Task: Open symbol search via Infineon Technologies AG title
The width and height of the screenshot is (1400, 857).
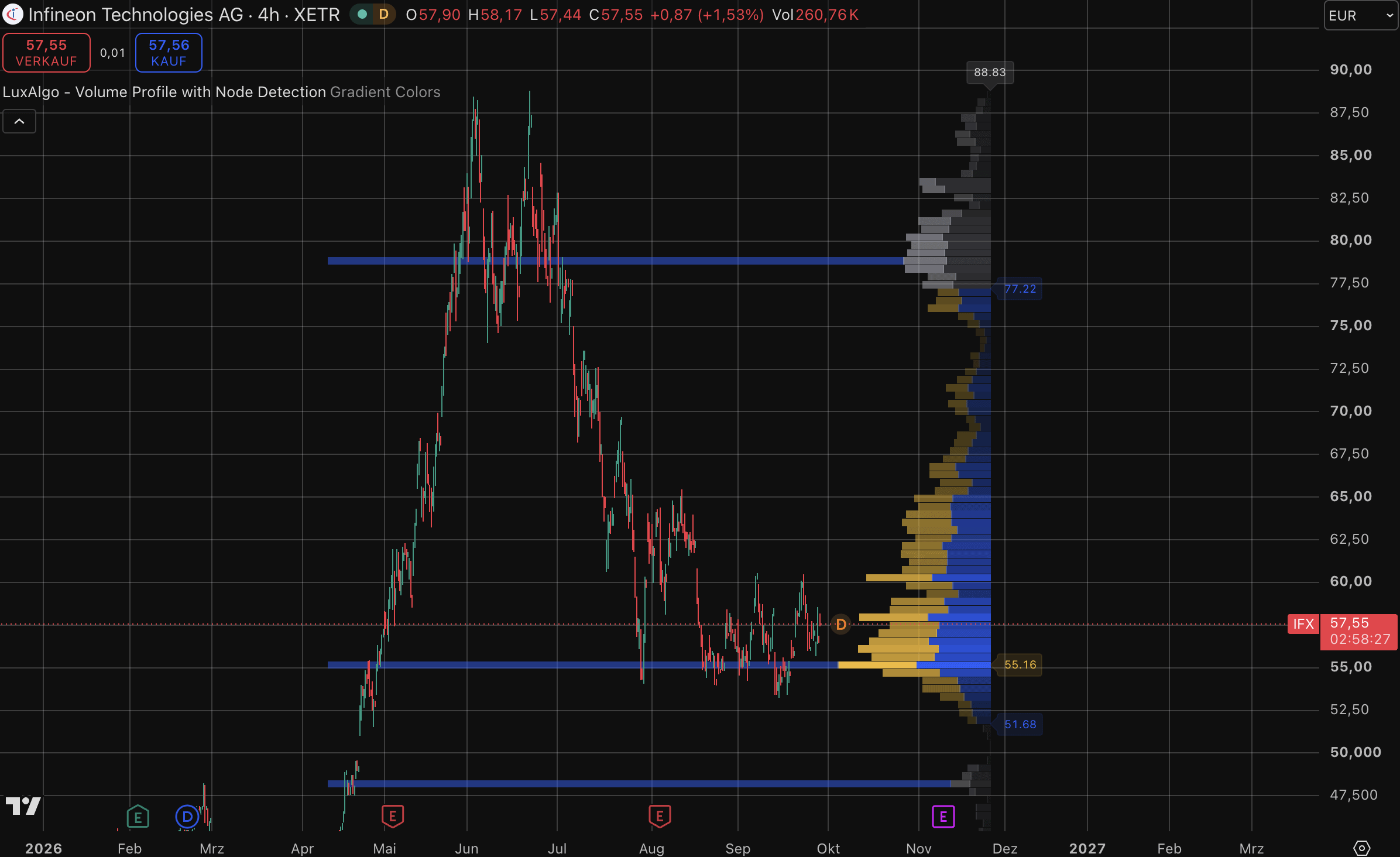Action: point(136,15)
